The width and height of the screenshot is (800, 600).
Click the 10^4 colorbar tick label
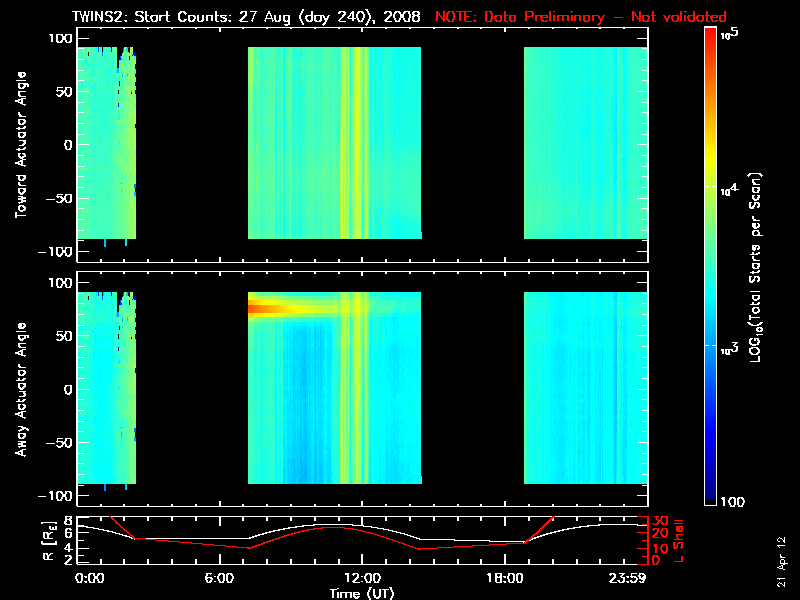pos(730,190)
